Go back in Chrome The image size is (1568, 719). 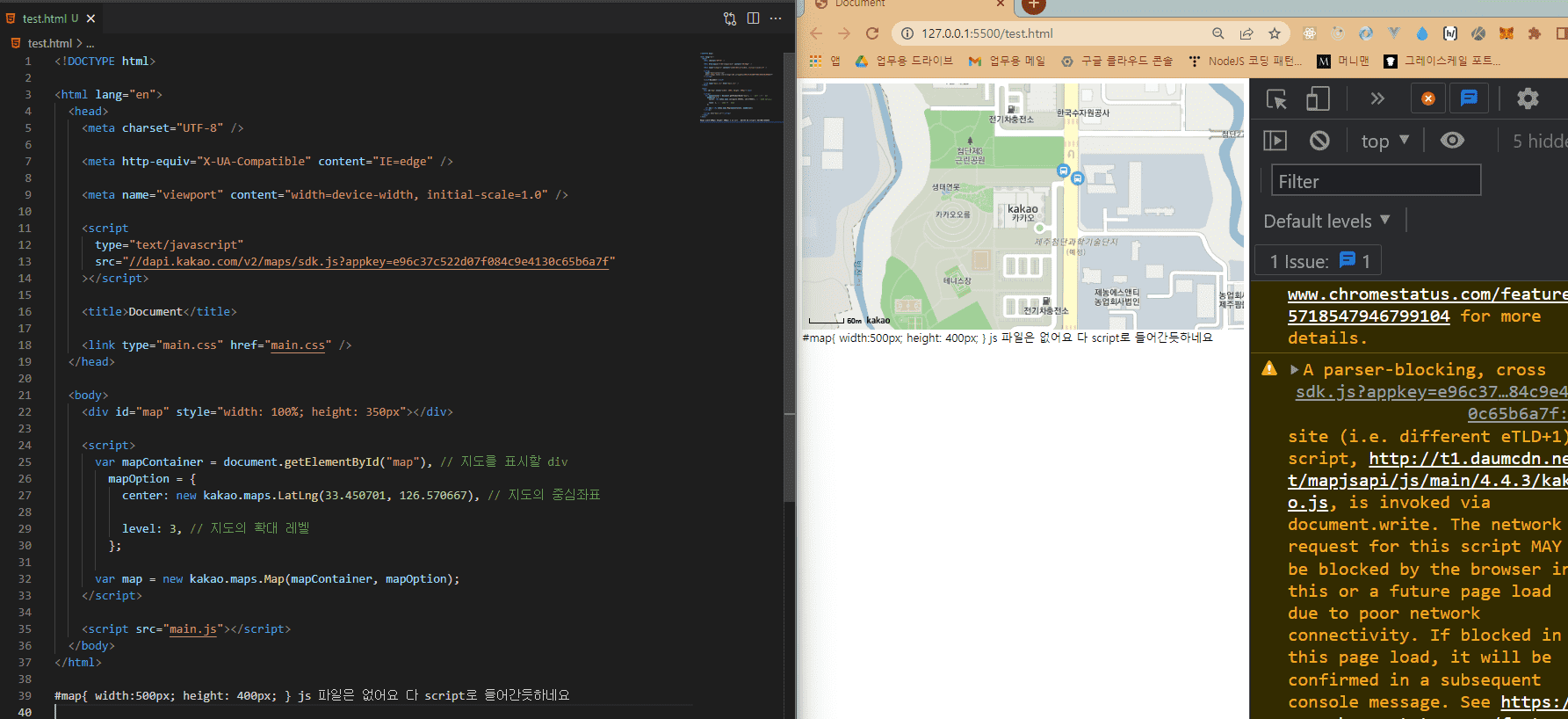816,33
